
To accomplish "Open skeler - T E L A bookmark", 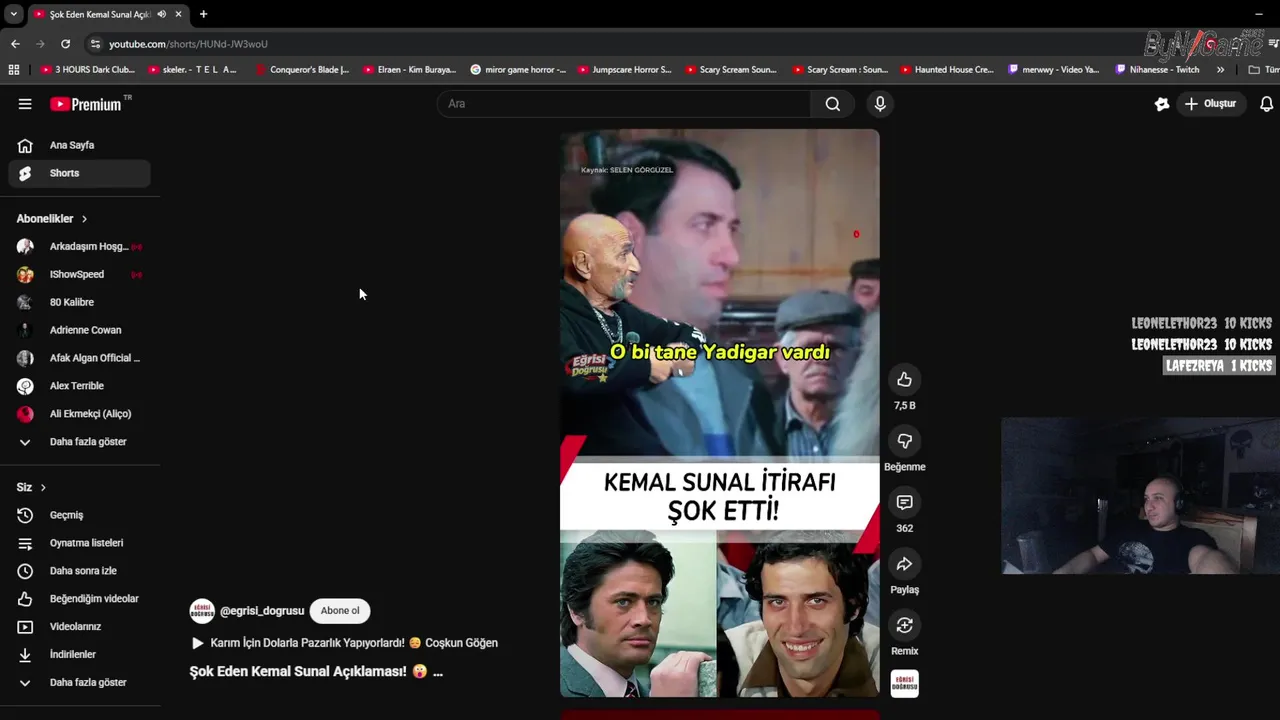I will (192, 70).
